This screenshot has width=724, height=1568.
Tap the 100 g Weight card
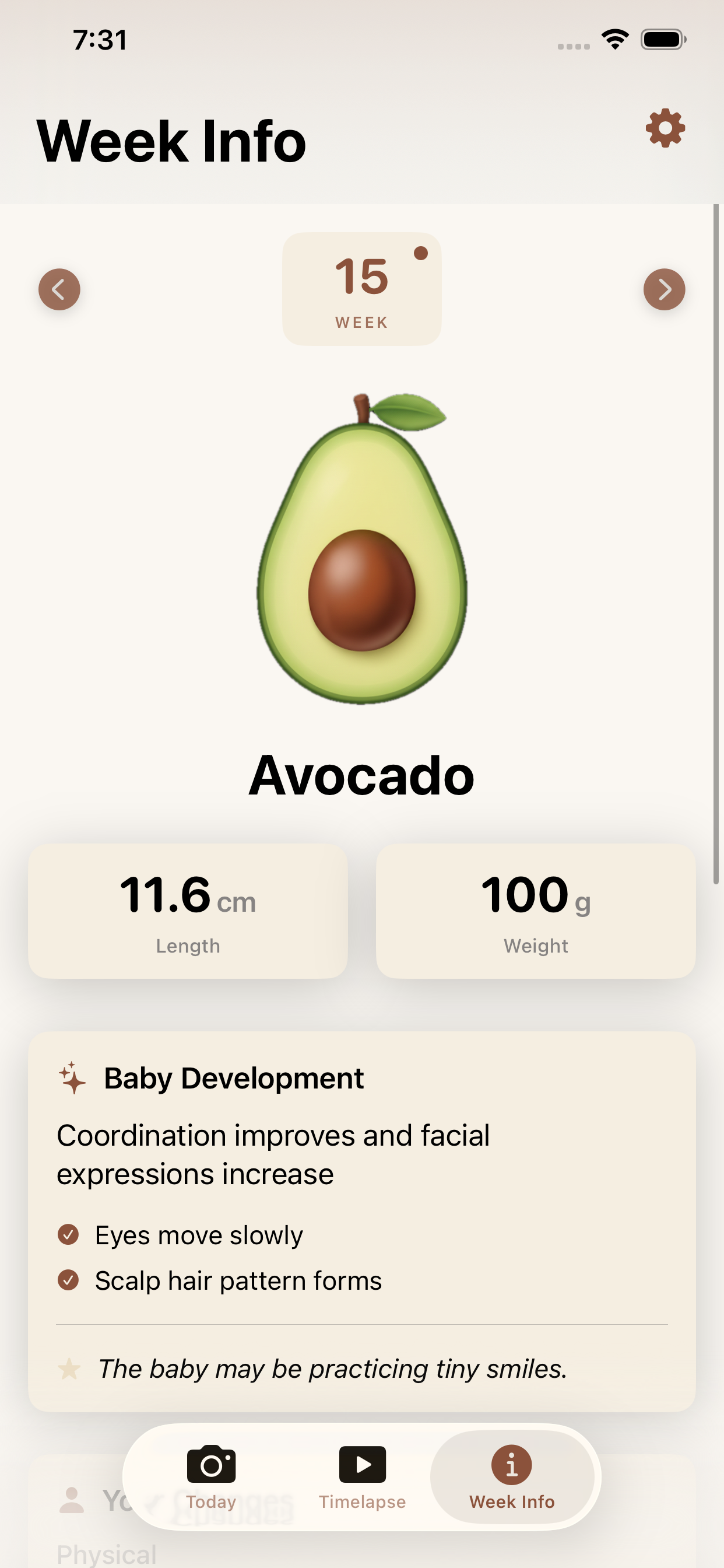click(x=535, y=911)
